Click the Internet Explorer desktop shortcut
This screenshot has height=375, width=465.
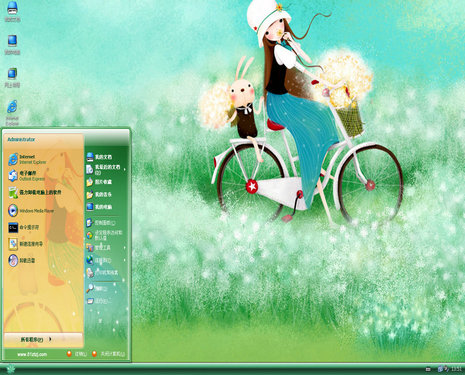coord(12,113)
